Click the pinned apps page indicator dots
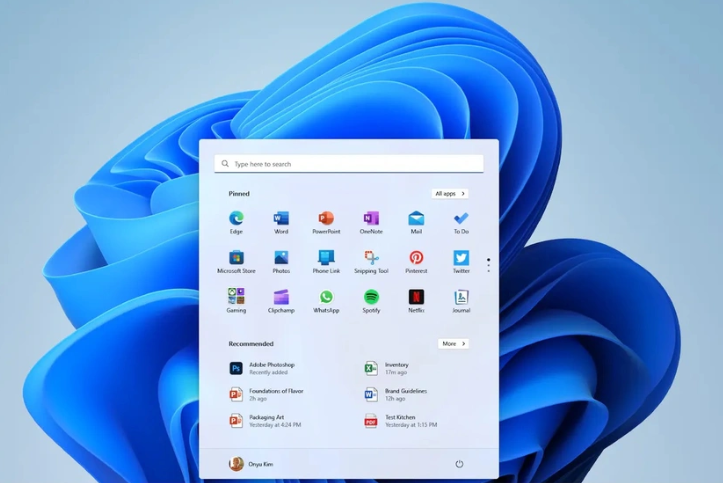 coord(488,265)
